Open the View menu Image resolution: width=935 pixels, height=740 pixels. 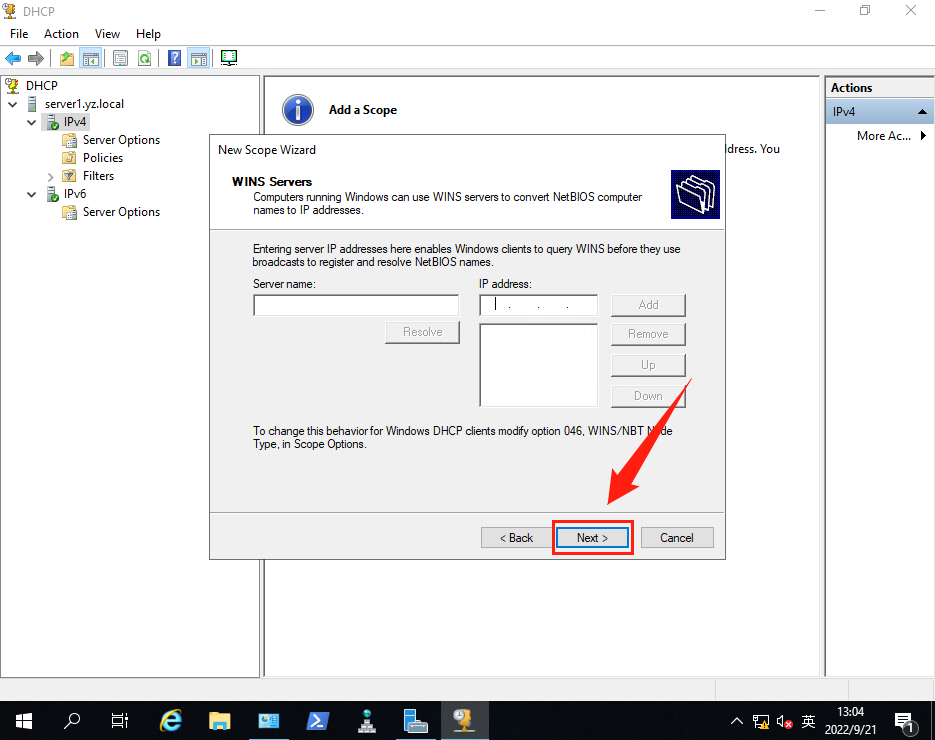(107, 34)
